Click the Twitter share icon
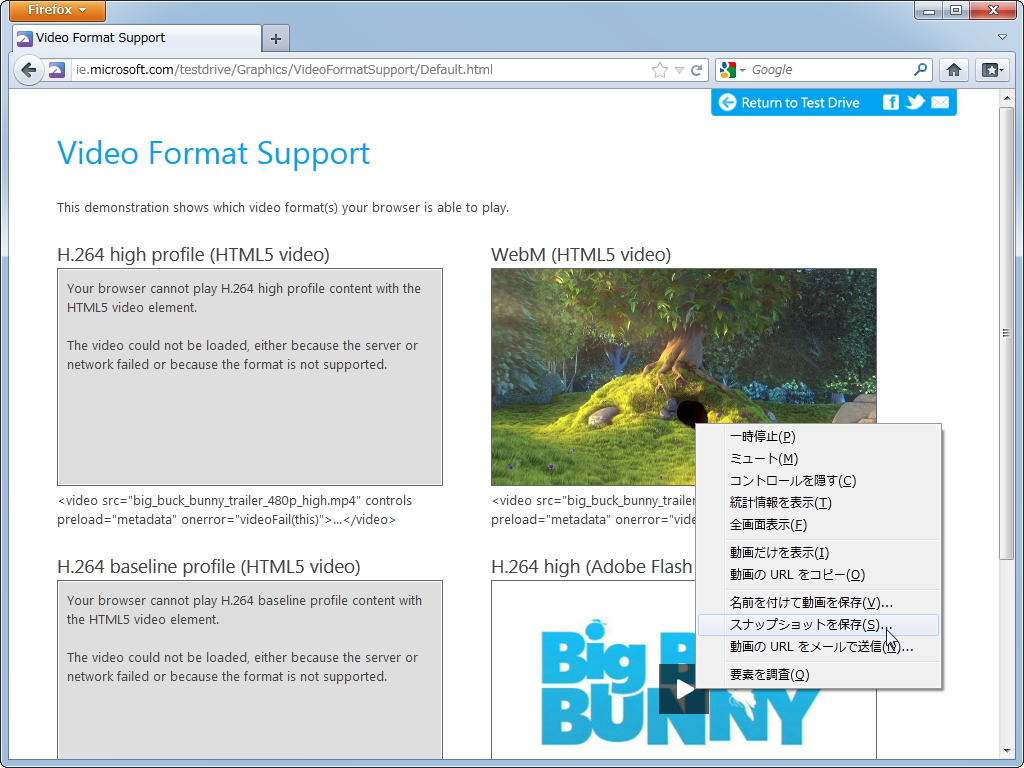Viewport: 1024px width, 768px height. (915, 102)
